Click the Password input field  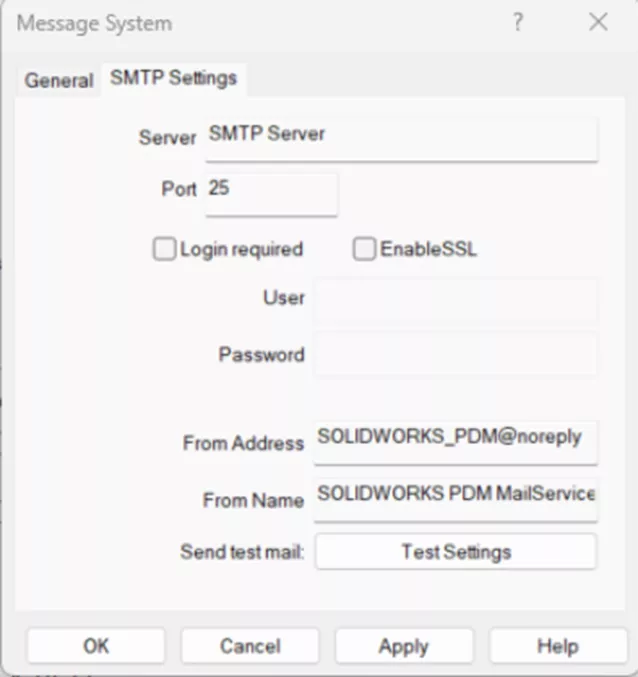[x=455, y=354]
